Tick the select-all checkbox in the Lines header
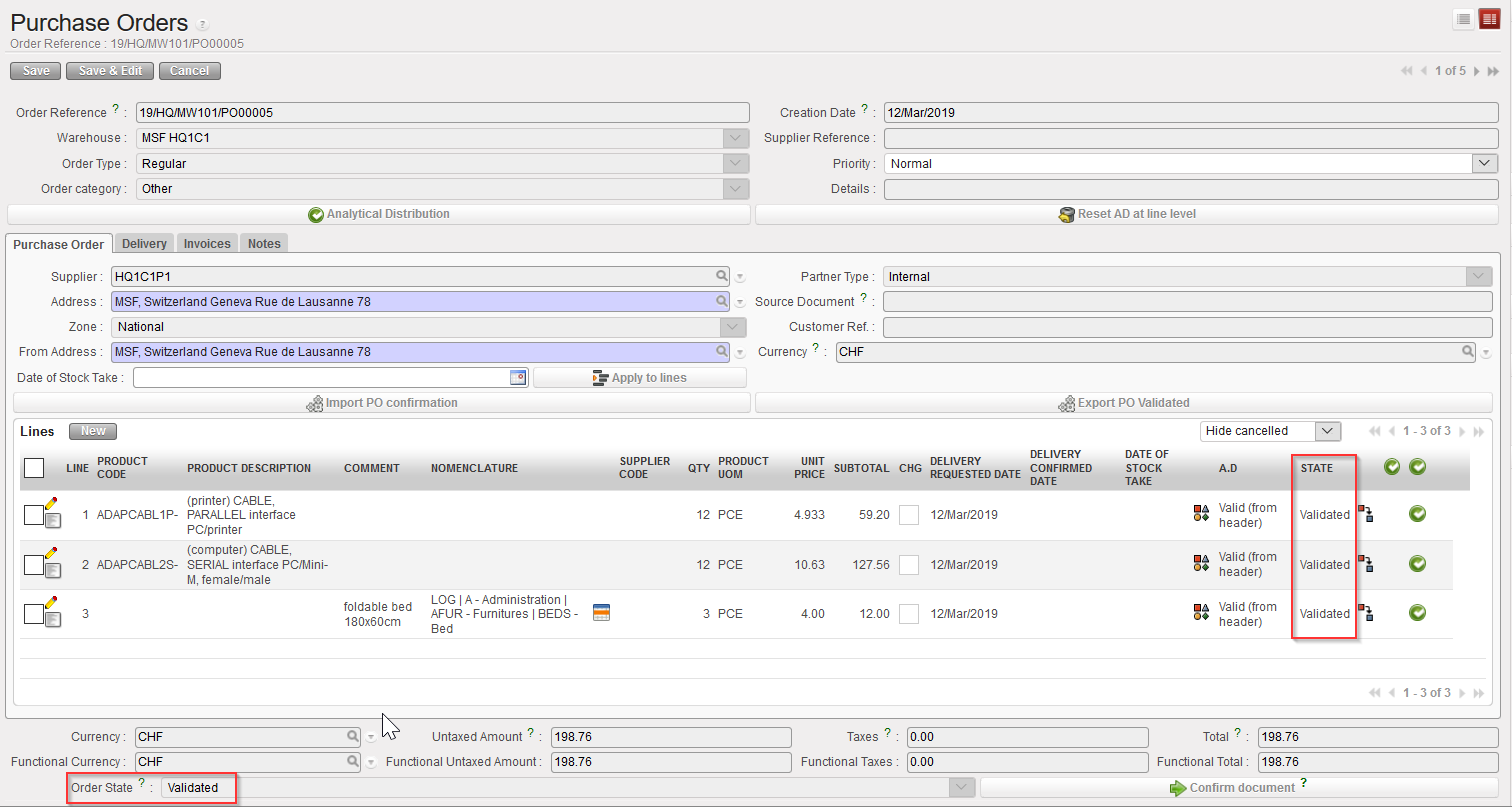This screenshot has height=807, width=1512. (x=34, y=468)
